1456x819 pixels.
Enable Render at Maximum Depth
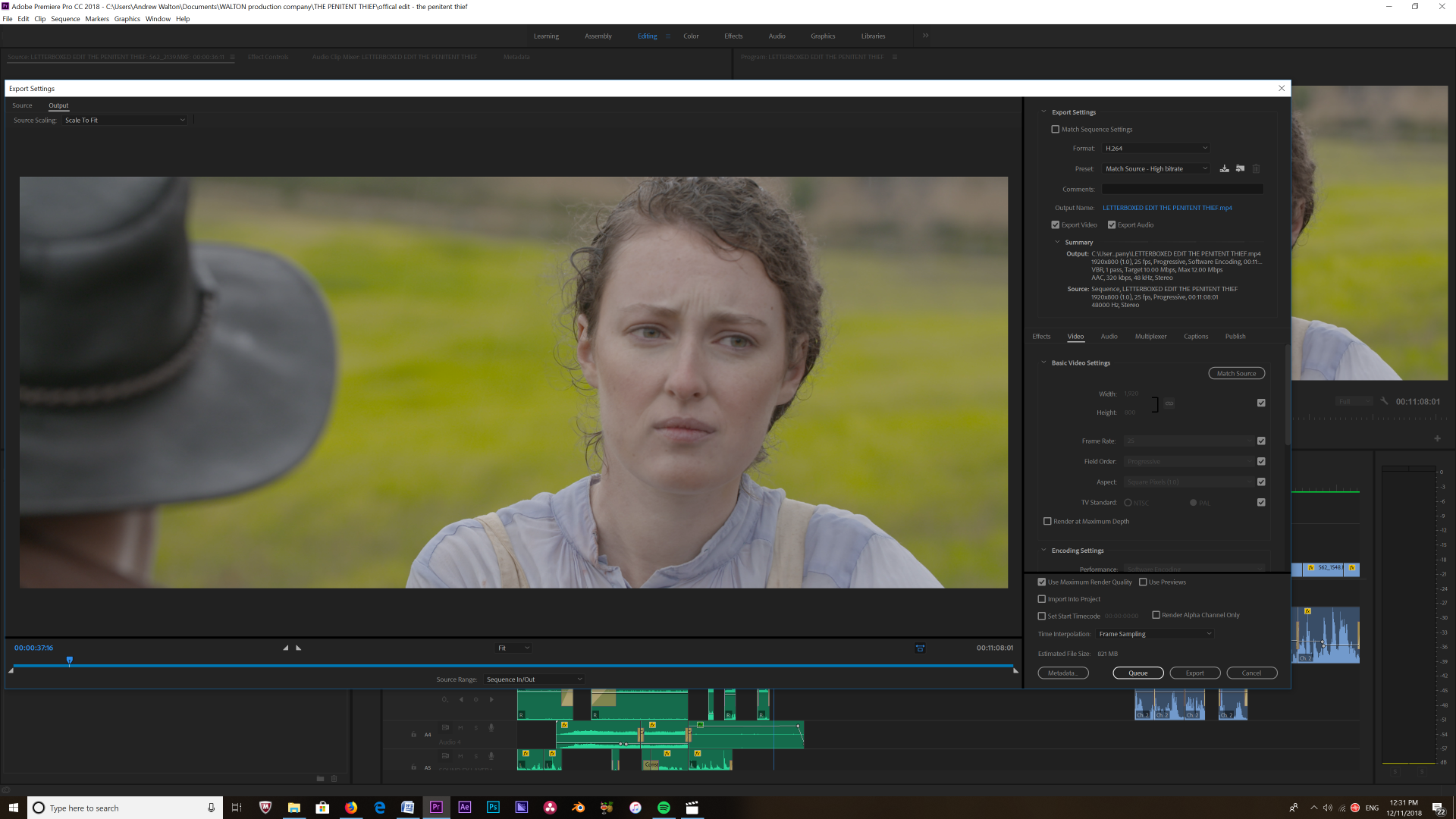click(1047, 521)
